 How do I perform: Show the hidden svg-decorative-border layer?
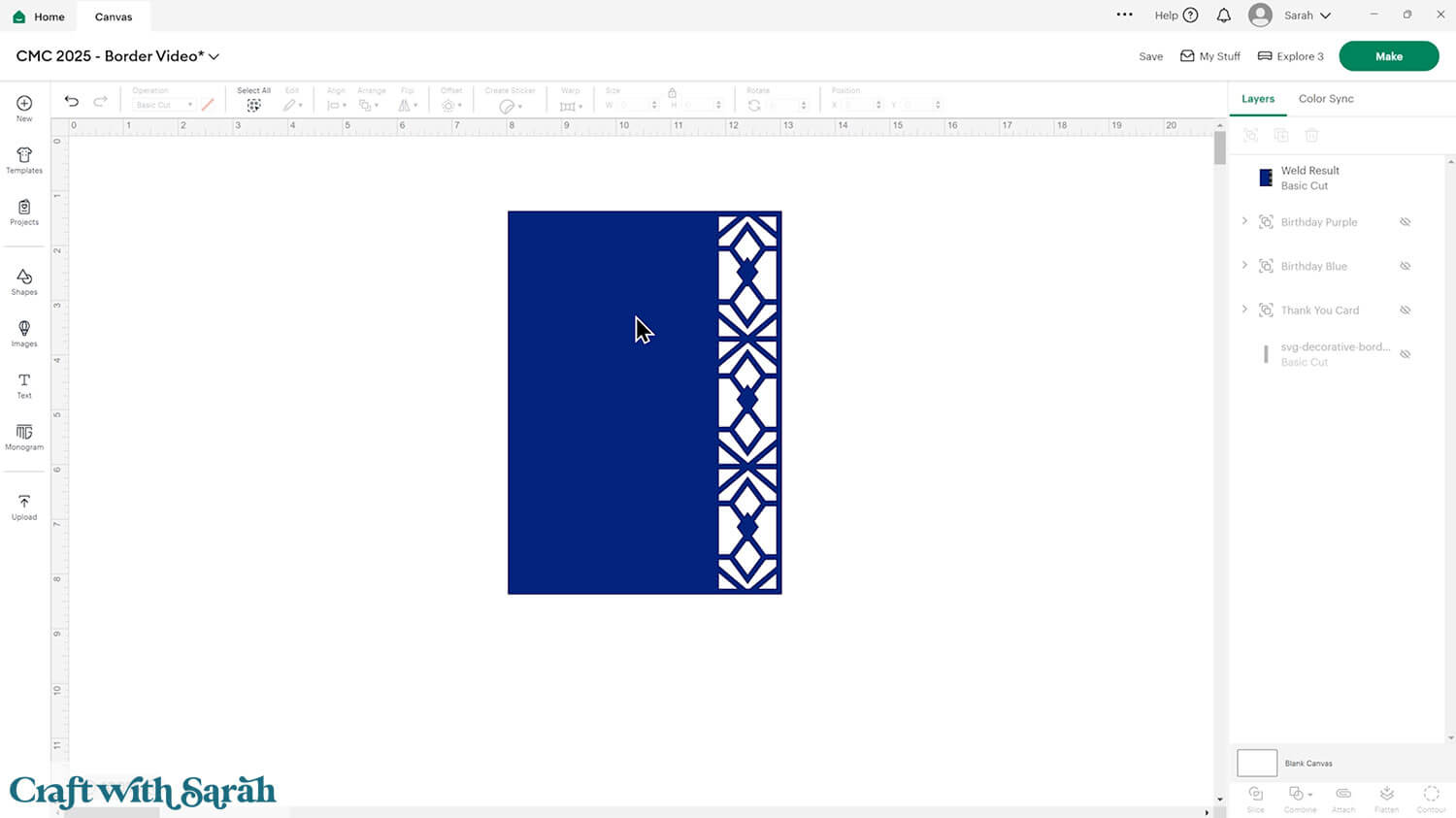click(x=1405, y=354)
